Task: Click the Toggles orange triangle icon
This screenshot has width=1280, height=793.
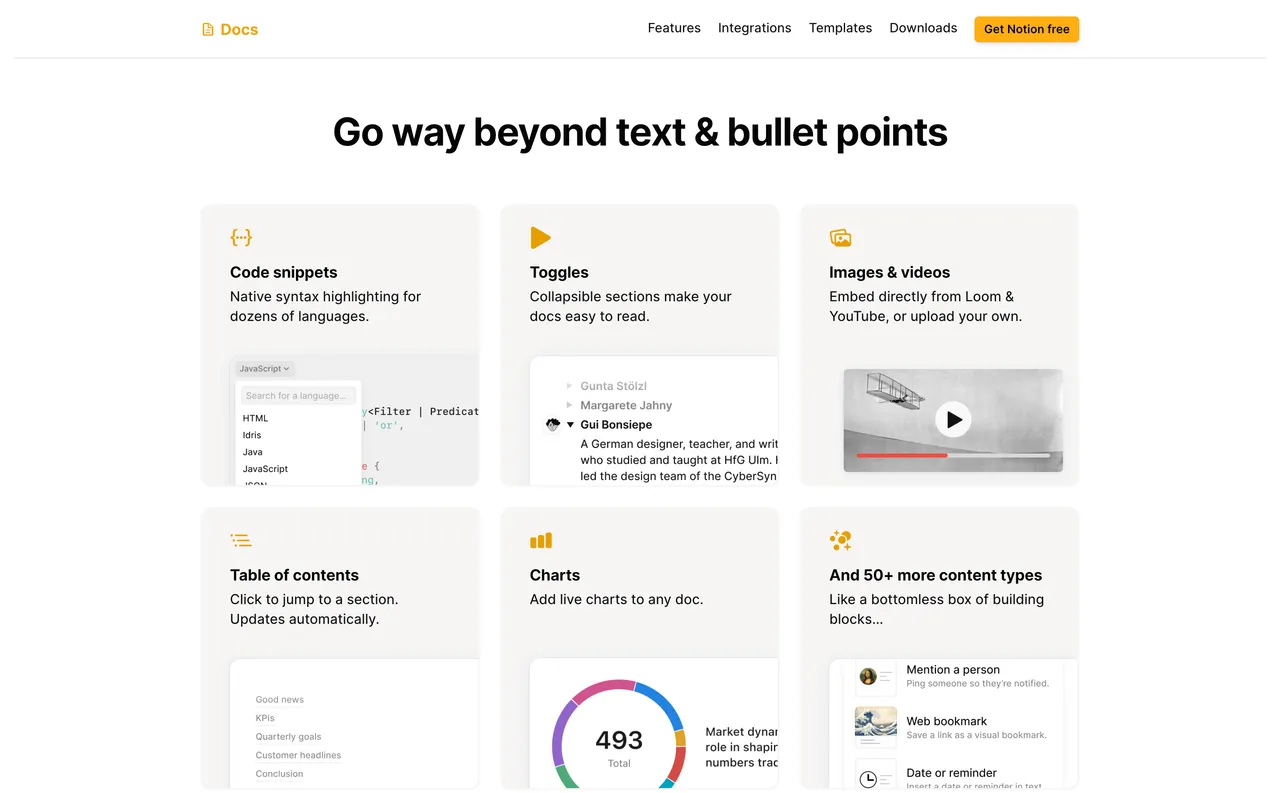Action: [x=540, y=238]
